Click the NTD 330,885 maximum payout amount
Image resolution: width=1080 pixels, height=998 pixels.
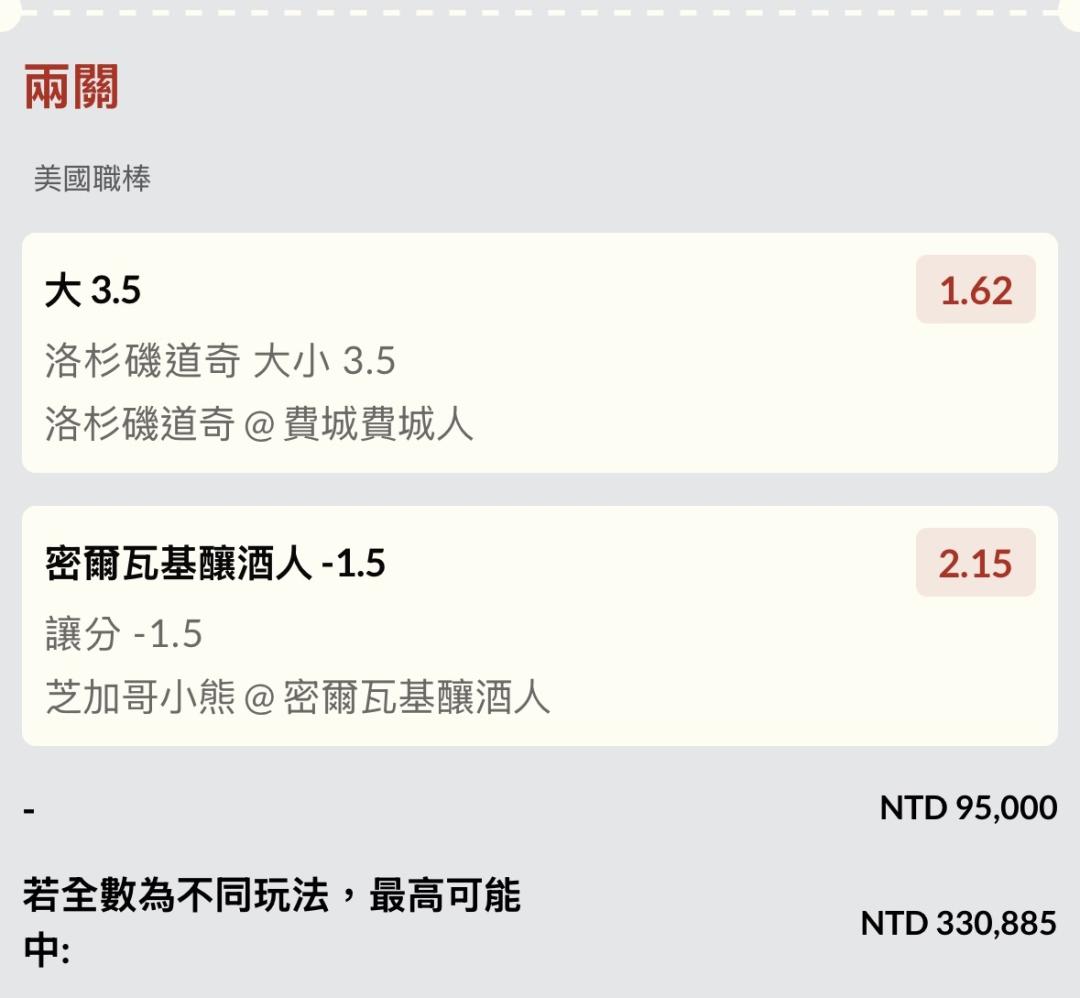[x=957, y=923]
